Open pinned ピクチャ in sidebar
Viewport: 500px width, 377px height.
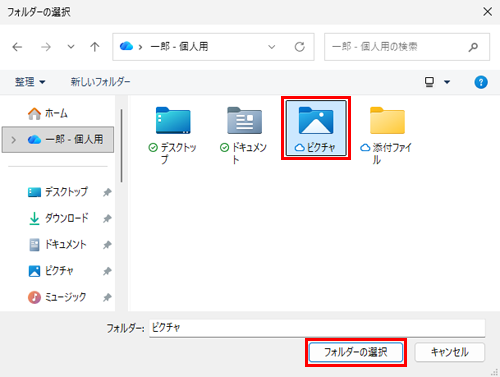(x=51, y=271)
